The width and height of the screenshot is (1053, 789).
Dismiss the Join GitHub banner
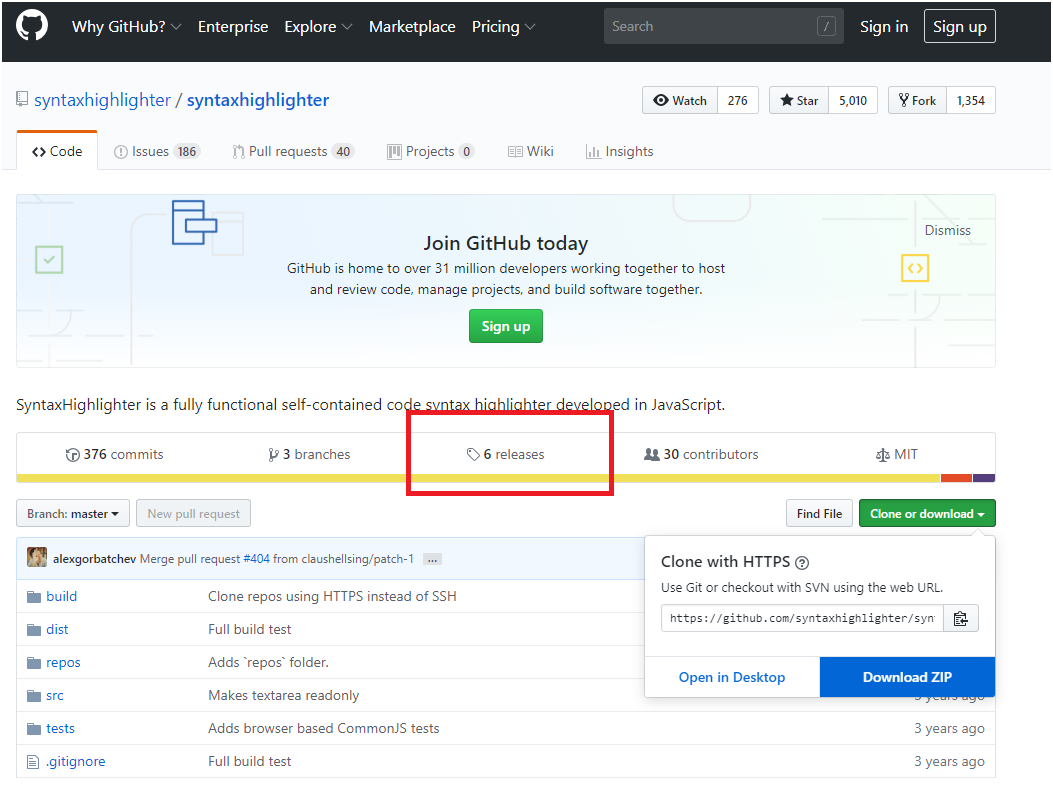(x=948, y=230)
